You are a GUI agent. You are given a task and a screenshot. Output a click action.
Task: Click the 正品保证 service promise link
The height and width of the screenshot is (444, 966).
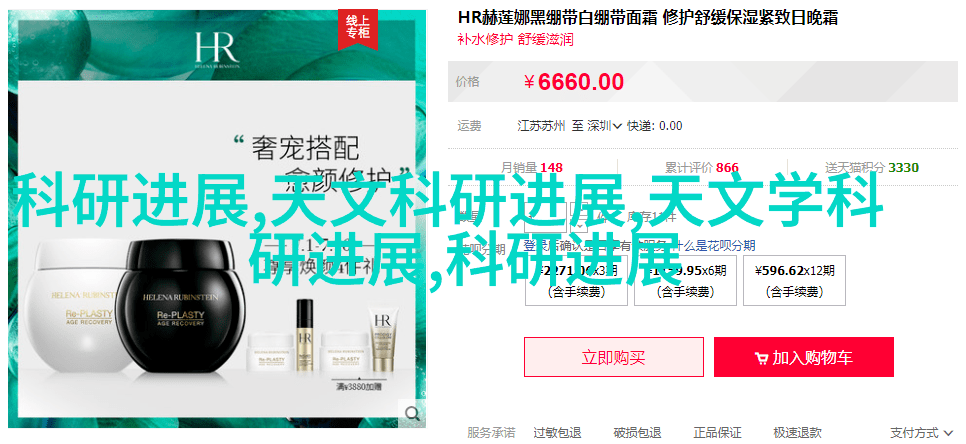click(x=717, y=432)
